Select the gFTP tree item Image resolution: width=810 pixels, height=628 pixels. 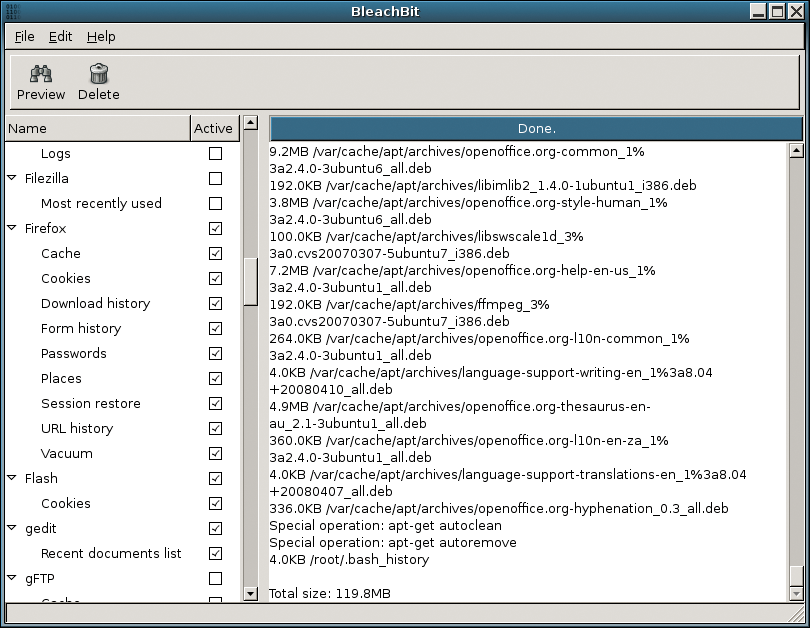[x=40, y=578]
